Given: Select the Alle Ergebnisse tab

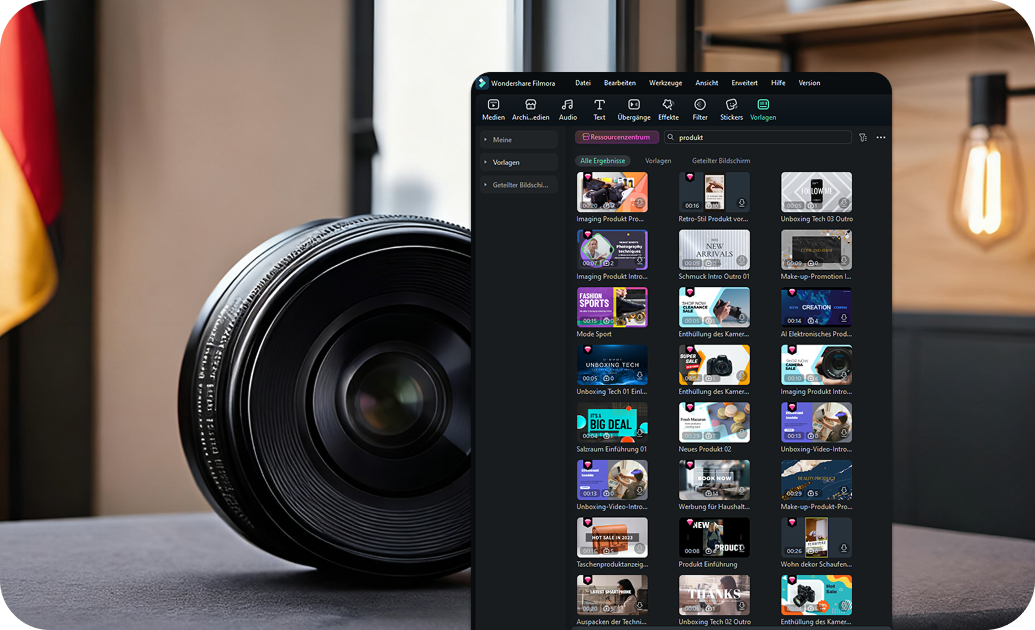Looking at the screenshot, I should coord(603,161).
